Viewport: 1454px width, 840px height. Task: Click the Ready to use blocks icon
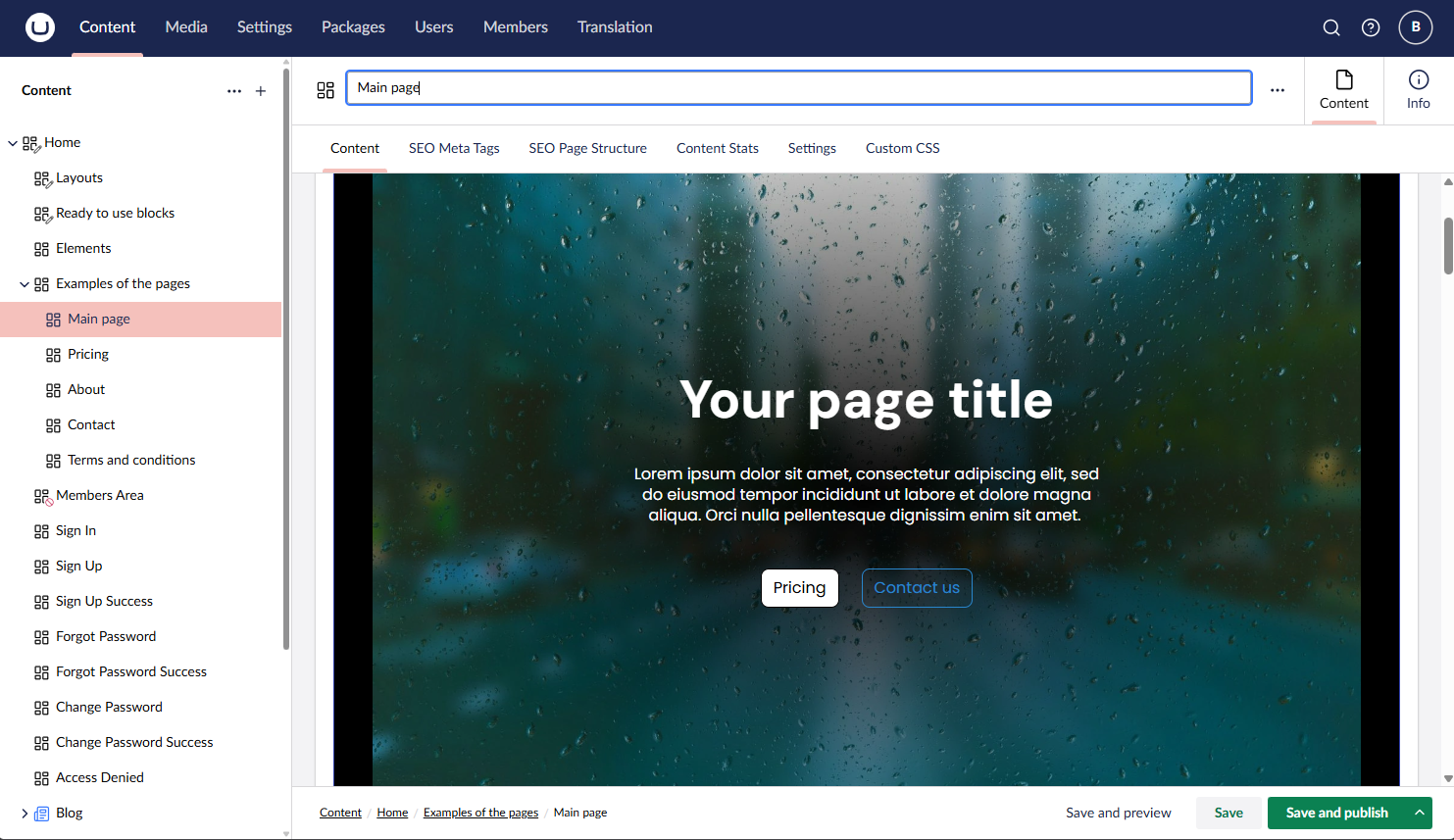42,214
